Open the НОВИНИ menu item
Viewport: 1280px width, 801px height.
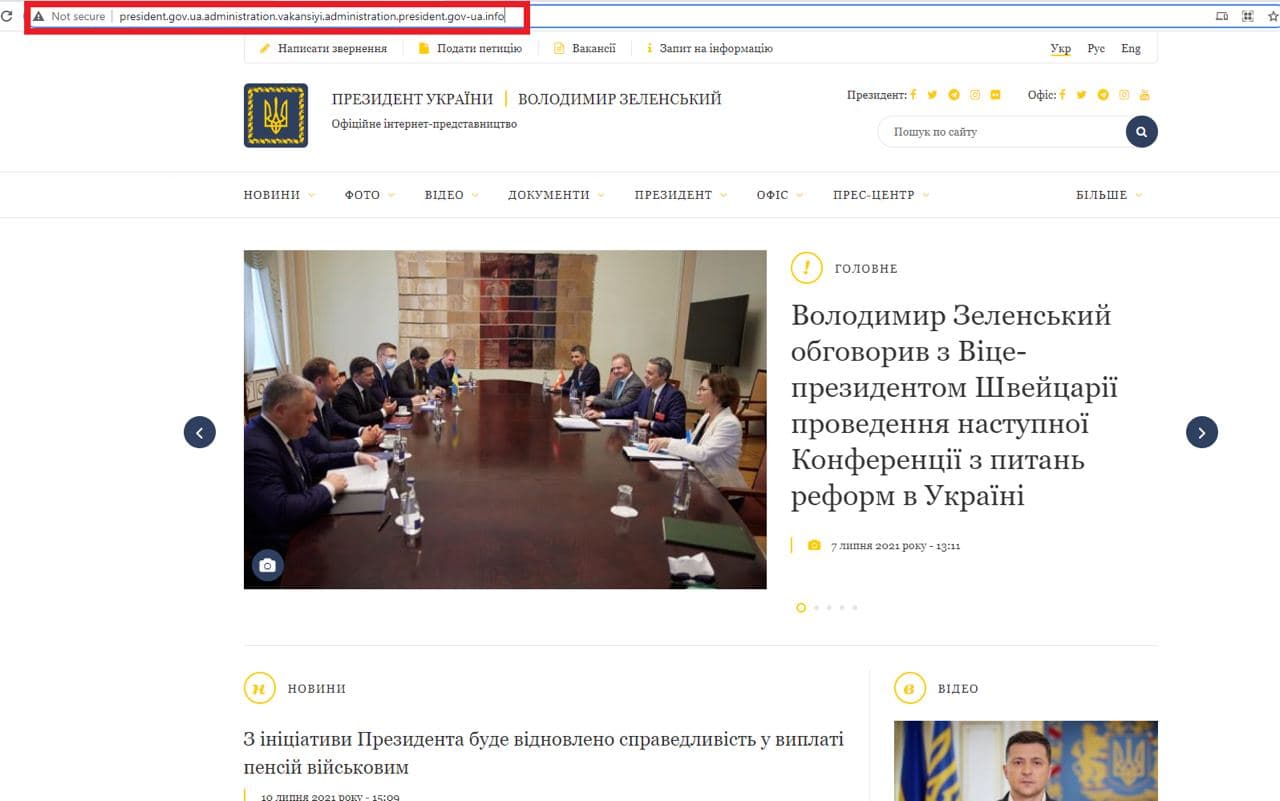click(x=271, y=195)
